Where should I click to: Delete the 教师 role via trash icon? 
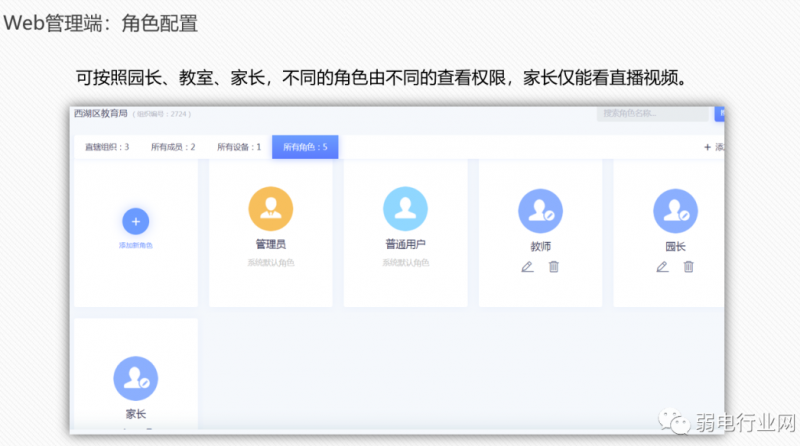click(554, 266)
